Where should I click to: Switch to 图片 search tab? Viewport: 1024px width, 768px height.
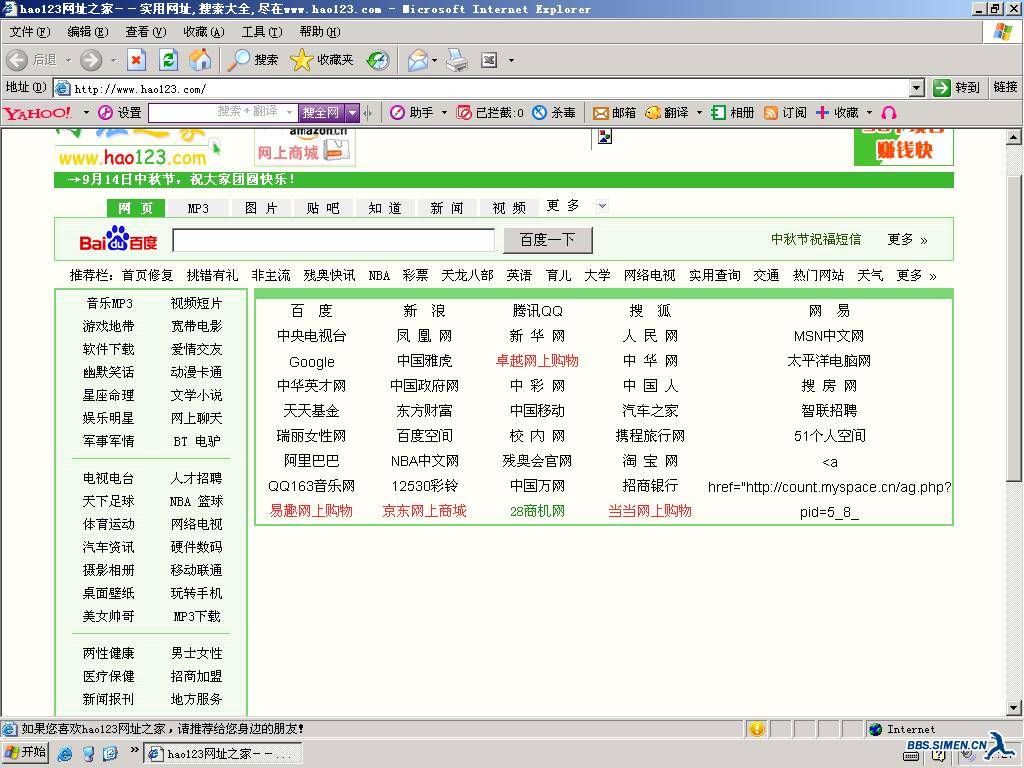tap(261, 208)
